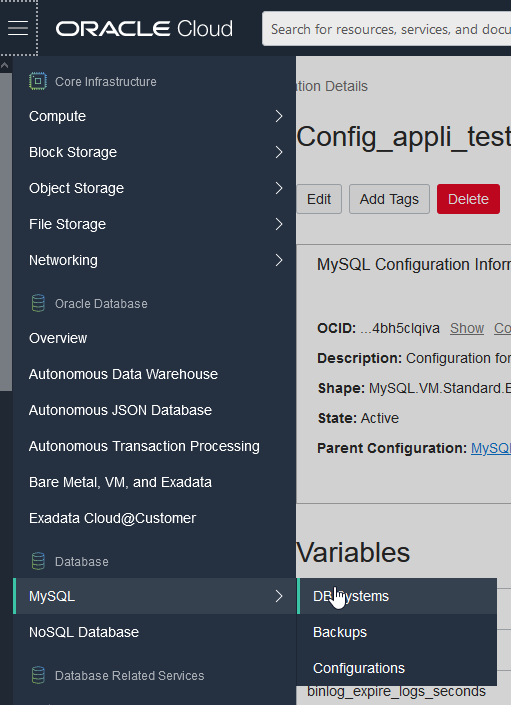Expand the Block Storage submenu chevron
The height and width of the screenshot is (705, 511).
click(279, 152)
